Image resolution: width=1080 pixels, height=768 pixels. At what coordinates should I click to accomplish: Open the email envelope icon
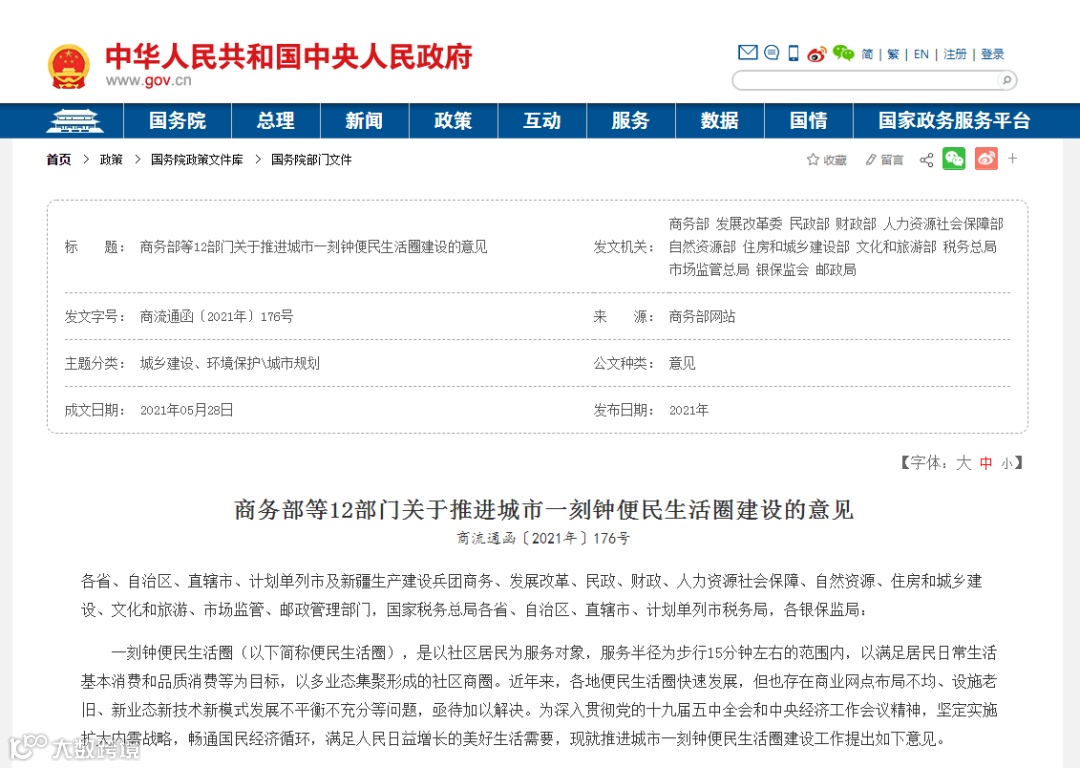[747, 52]
